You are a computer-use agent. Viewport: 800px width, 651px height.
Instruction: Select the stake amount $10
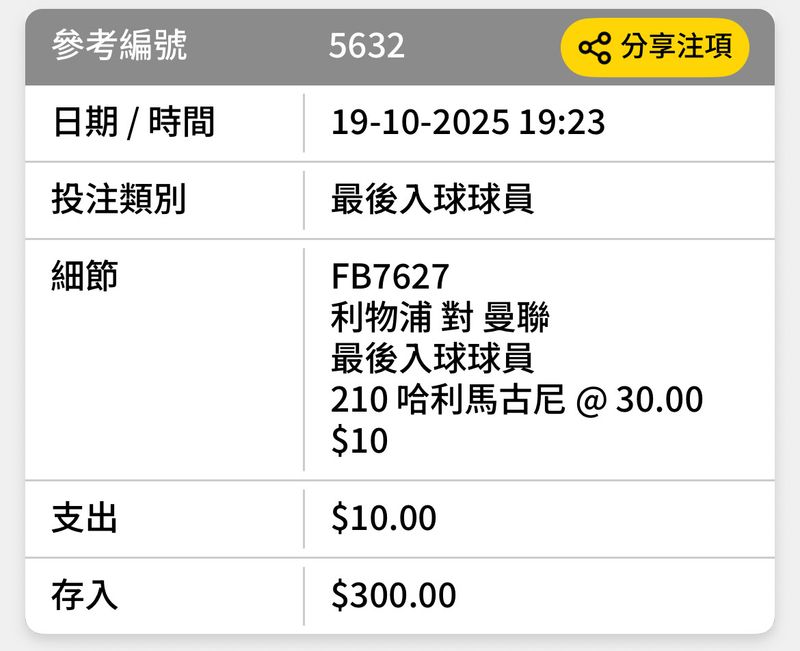[351, 440]
